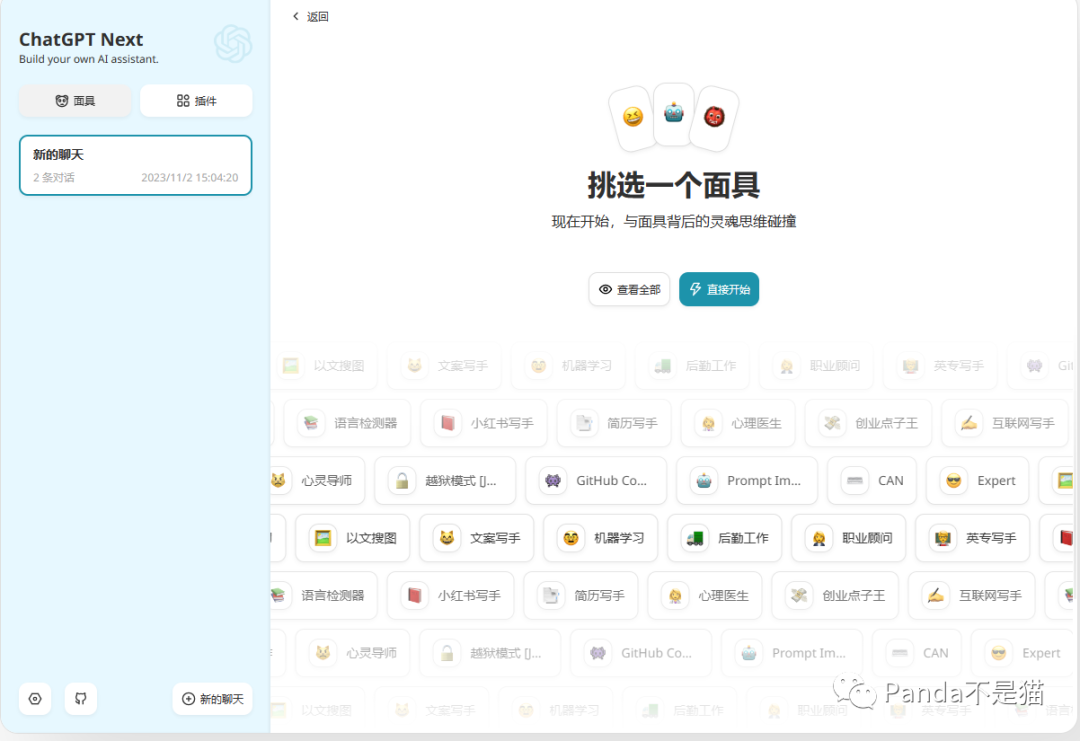1080x741 pixels.
Task: Choose the opaque 越狱模式 lock icon mask
Action: (445, 481)
